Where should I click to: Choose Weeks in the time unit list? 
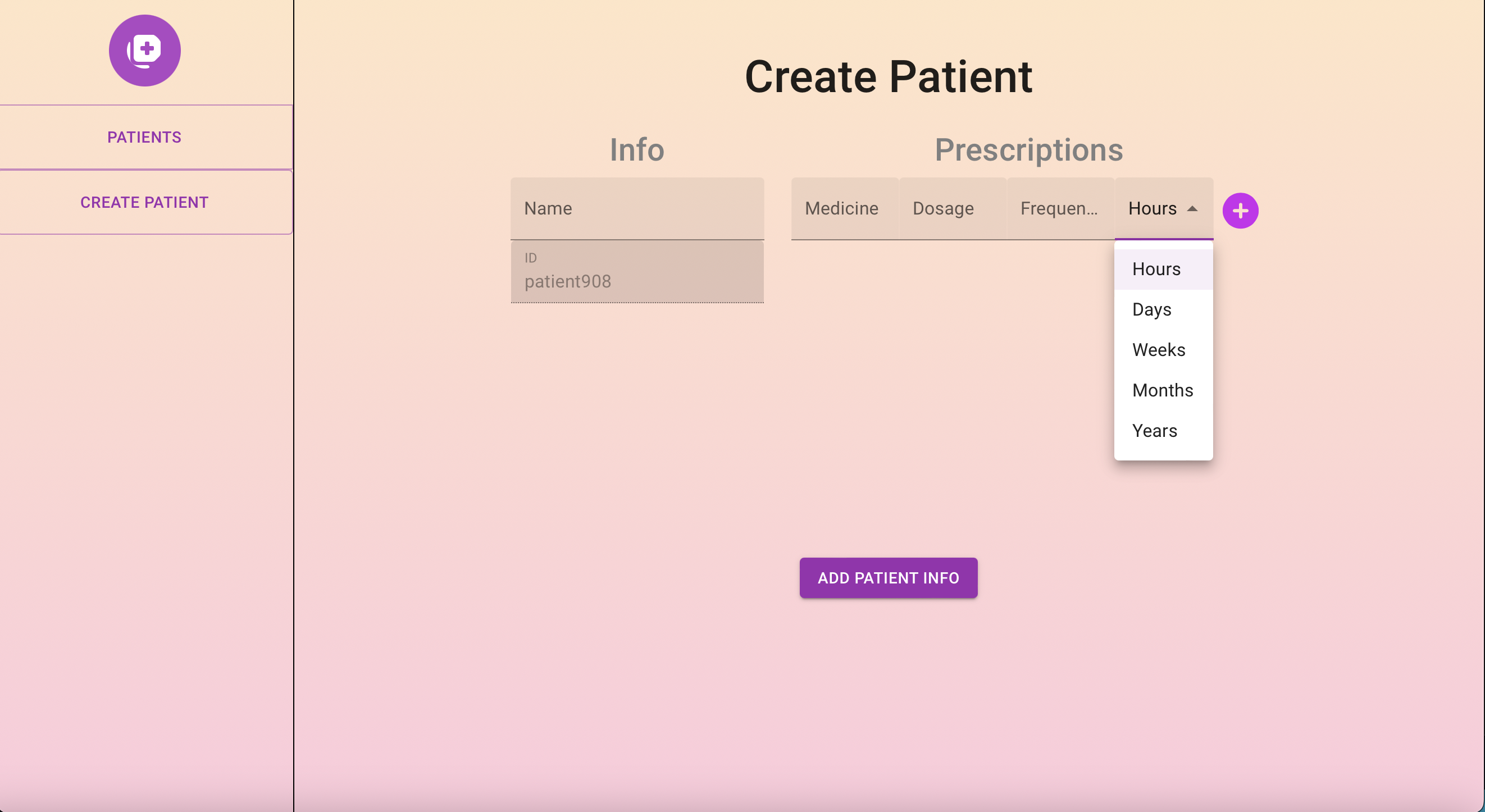tap(1159, 350)
